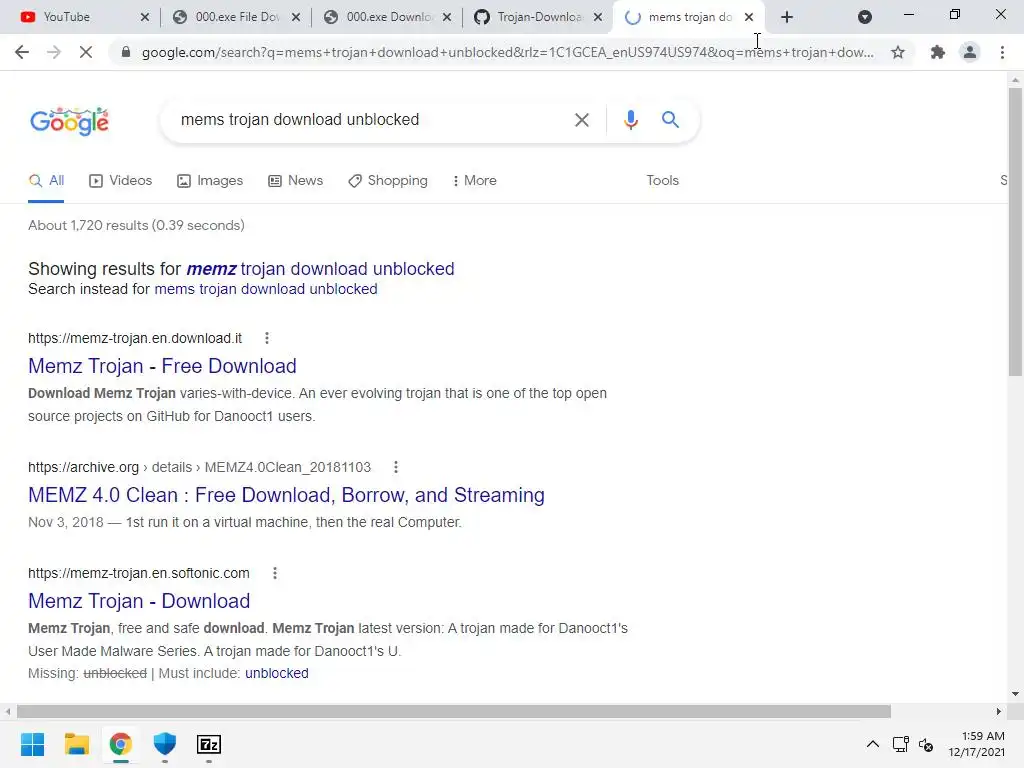Click the voice search microphone icon
The image size is (1024, 768).
point(630,120)
